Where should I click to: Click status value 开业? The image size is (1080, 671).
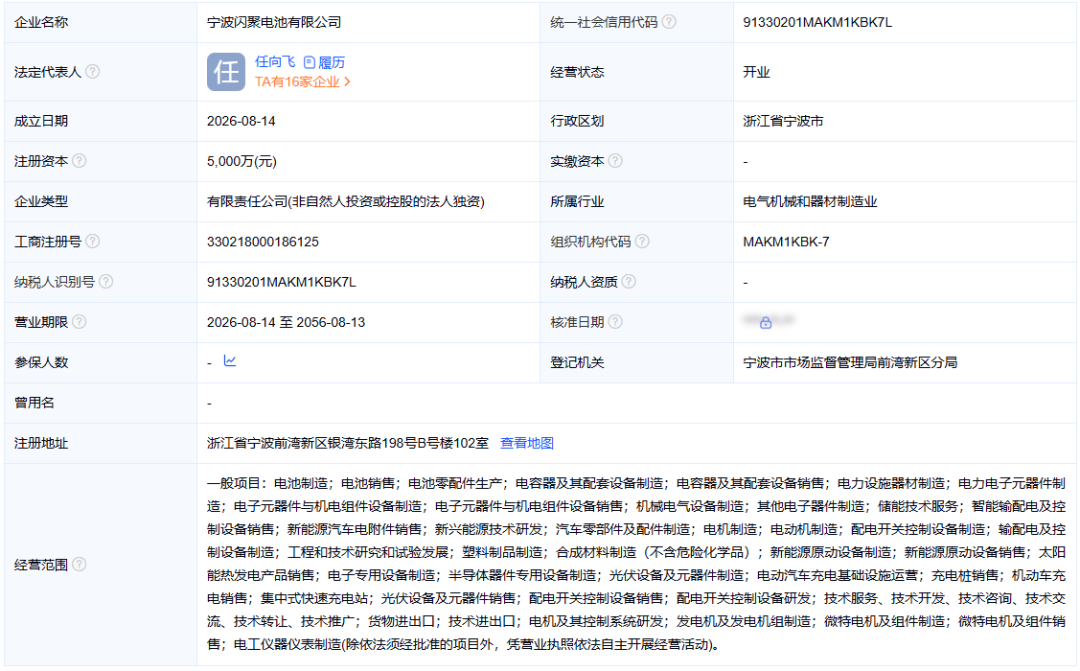coord(756,72)
